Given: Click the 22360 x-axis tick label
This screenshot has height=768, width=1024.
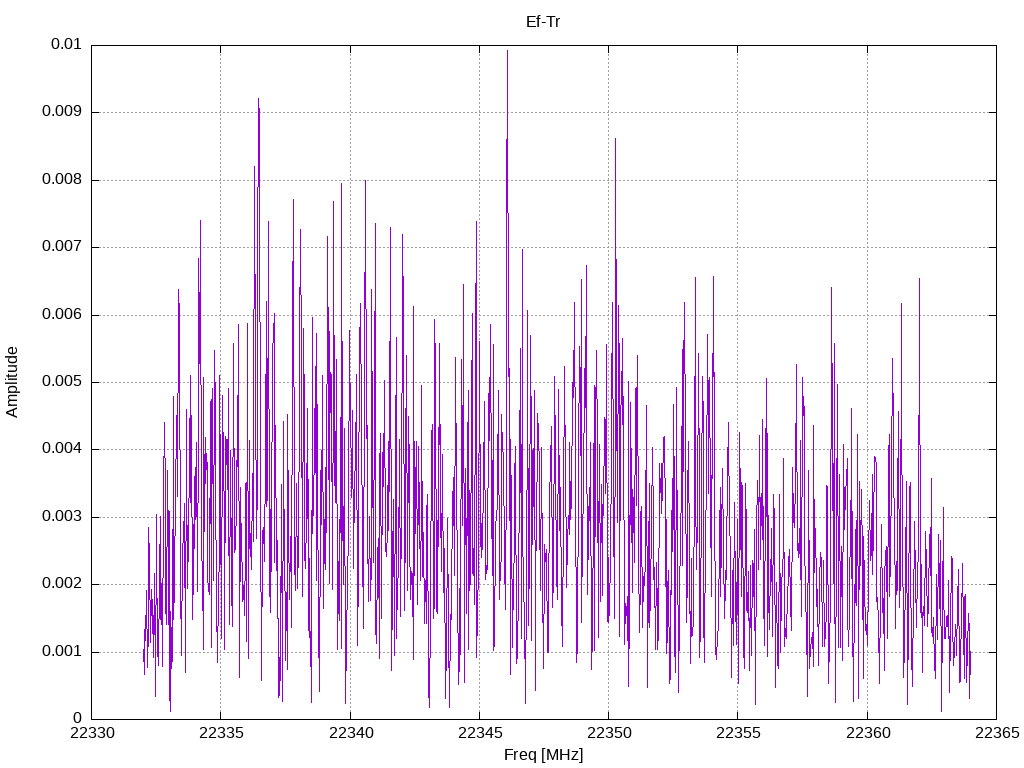Looking at the screenshot, I should (x=868, y=733).
